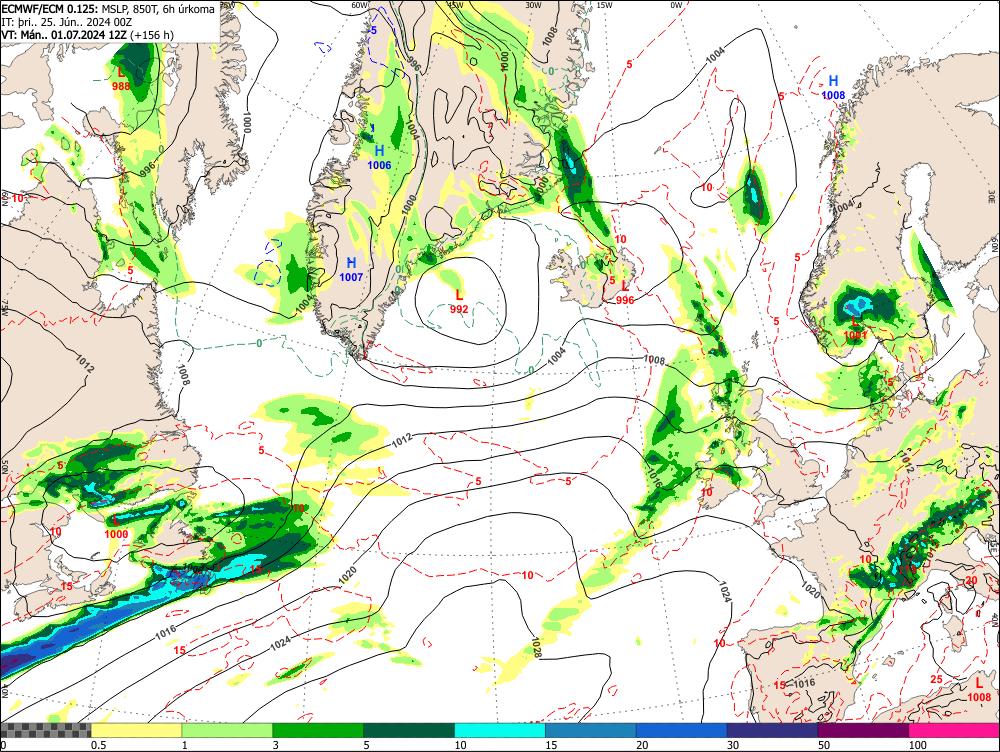Click the red "996" low label near Iceland

625,300
